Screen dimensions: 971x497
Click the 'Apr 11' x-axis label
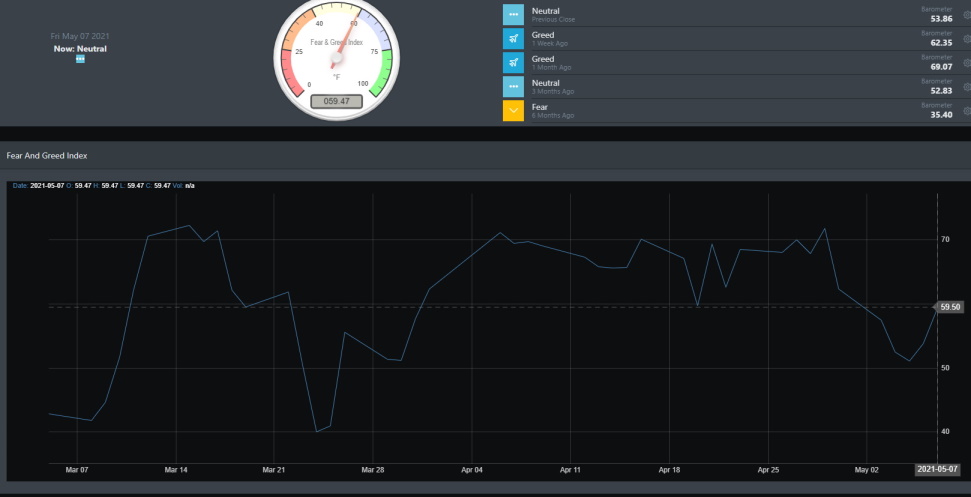tap(570, 470)
